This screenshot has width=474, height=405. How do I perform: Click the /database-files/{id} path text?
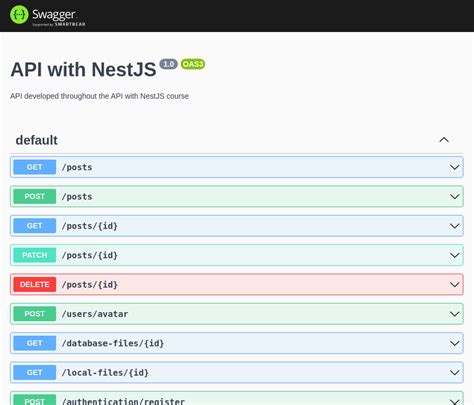point(113,343)
